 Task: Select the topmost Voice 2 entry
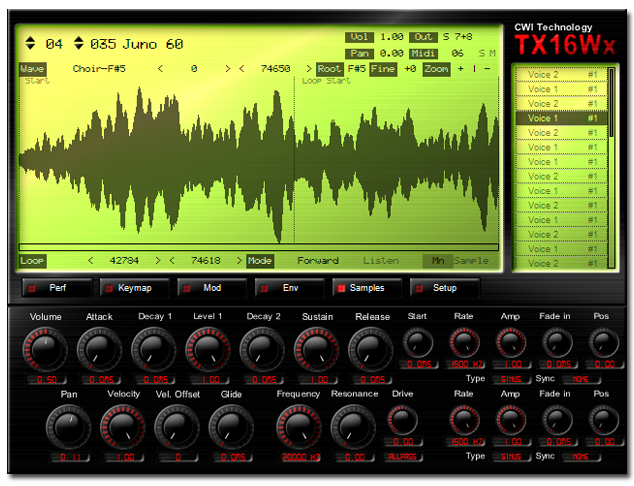(x=562, y=74)
